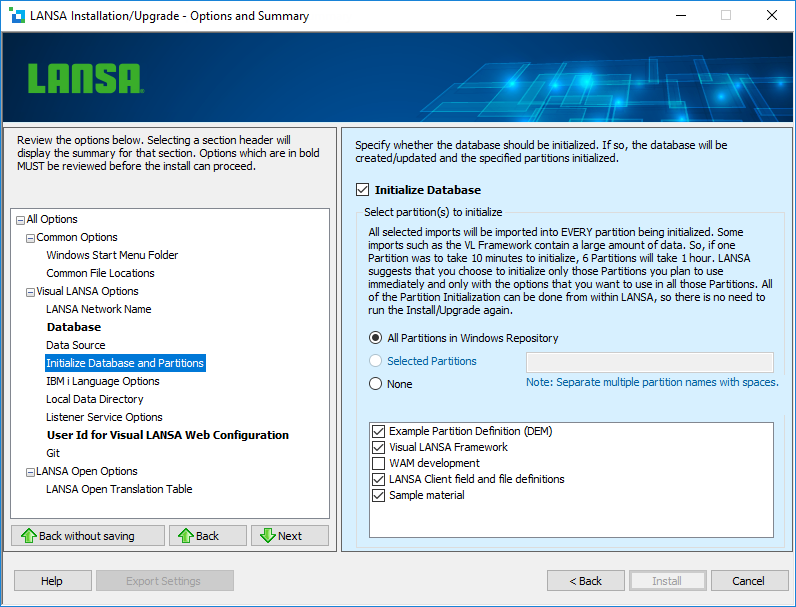
Task: Uncheck the Initialize Database checkbox
Action: coord(362,190)
